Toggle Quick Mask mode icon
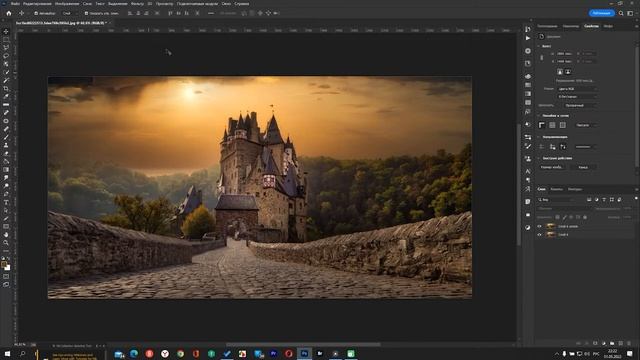This screenshot has width=640, height=360. [6, 277]
